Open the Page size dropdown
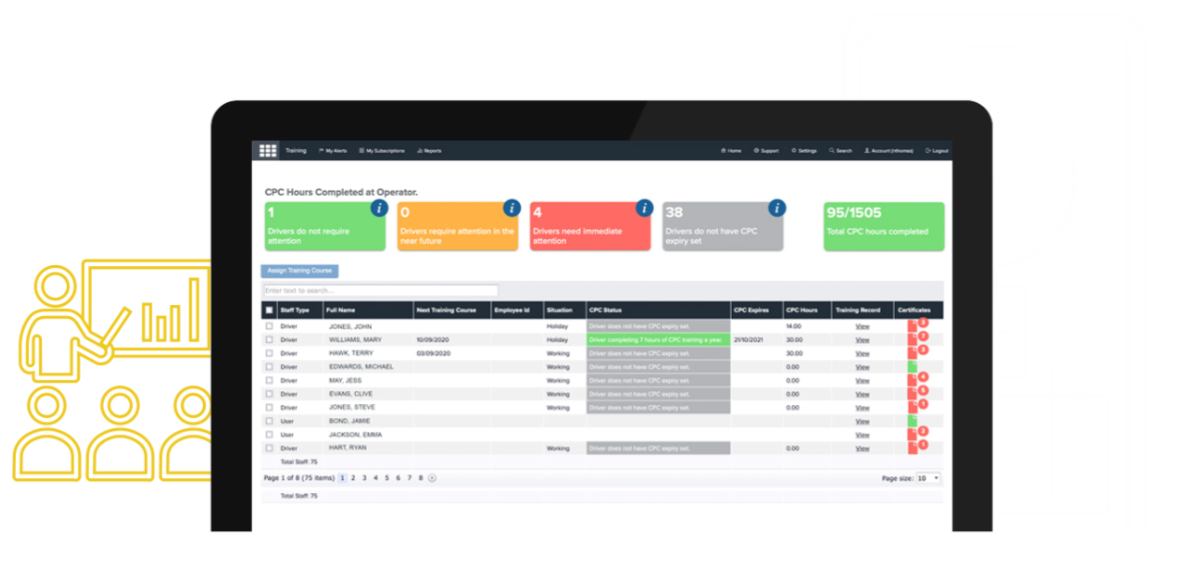The height and width of the screenshot is (561, 1200). (x=928, y=479)
